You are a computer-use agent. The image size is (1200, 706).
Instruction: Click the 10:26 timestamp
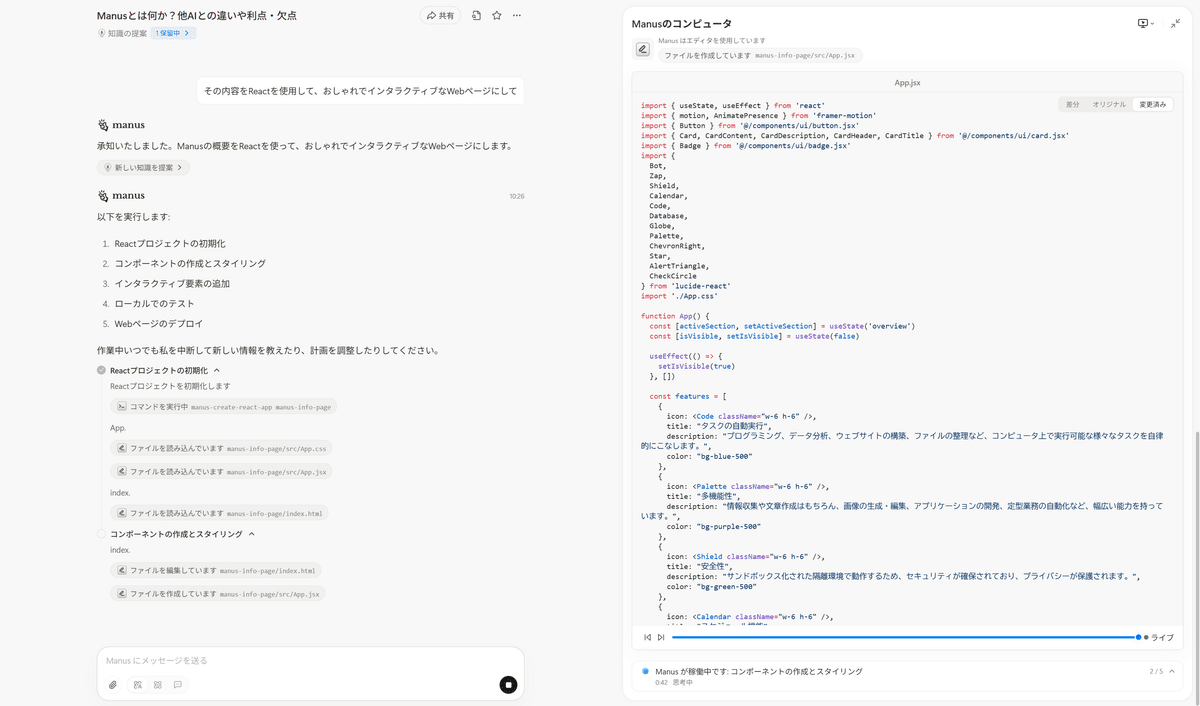(516, 196)
